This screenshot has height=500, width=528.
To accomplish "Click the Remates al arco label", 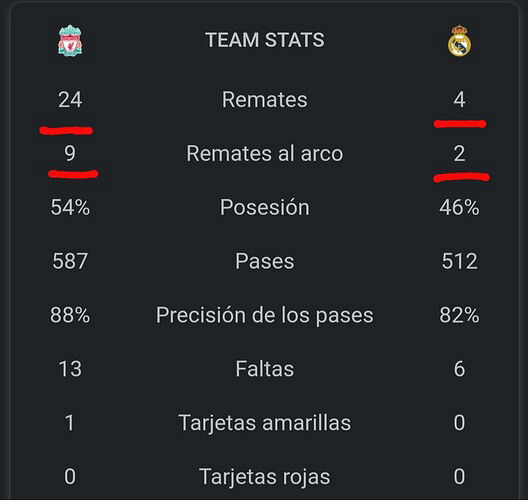I will click(x=265, y=154).
